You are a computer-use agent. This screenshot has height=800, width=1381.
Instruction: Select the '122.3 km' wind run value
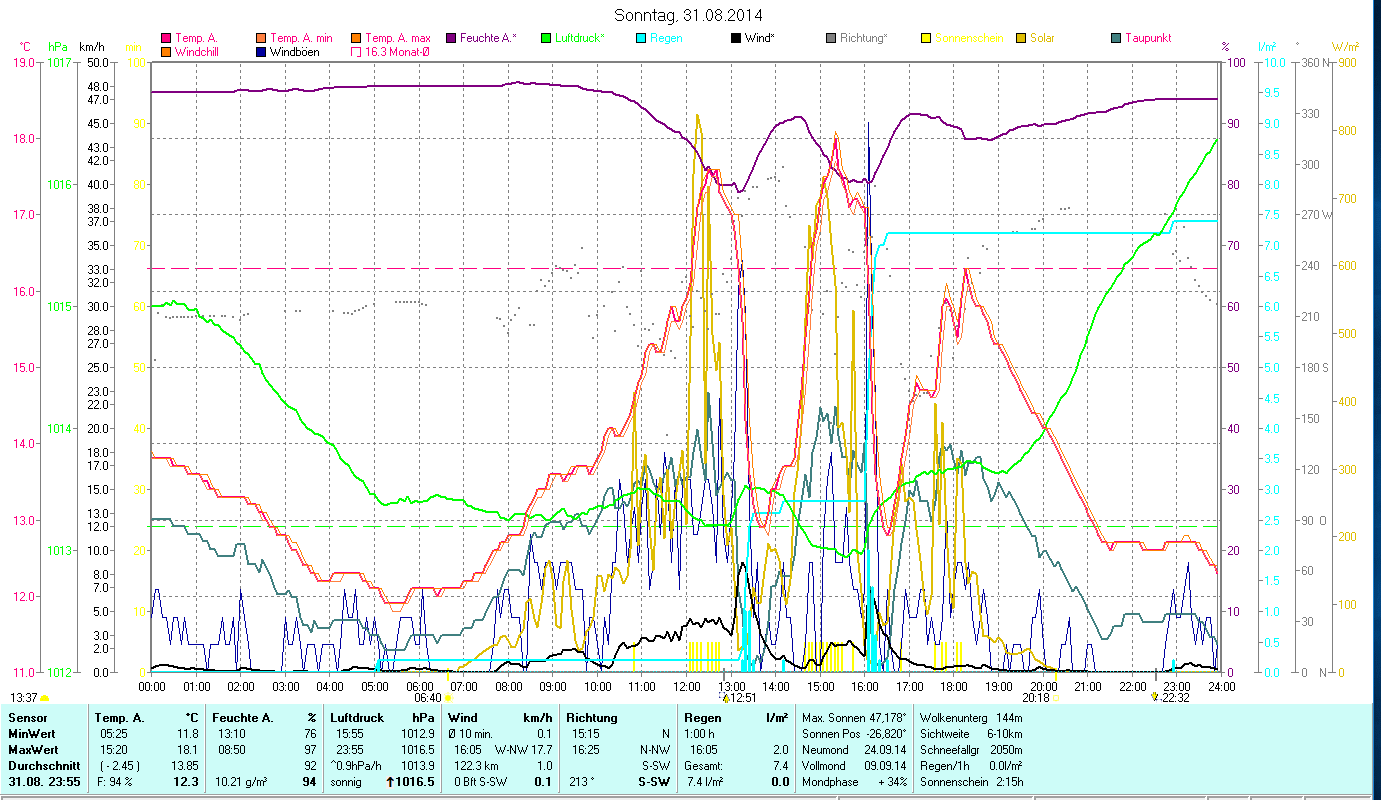477,765
